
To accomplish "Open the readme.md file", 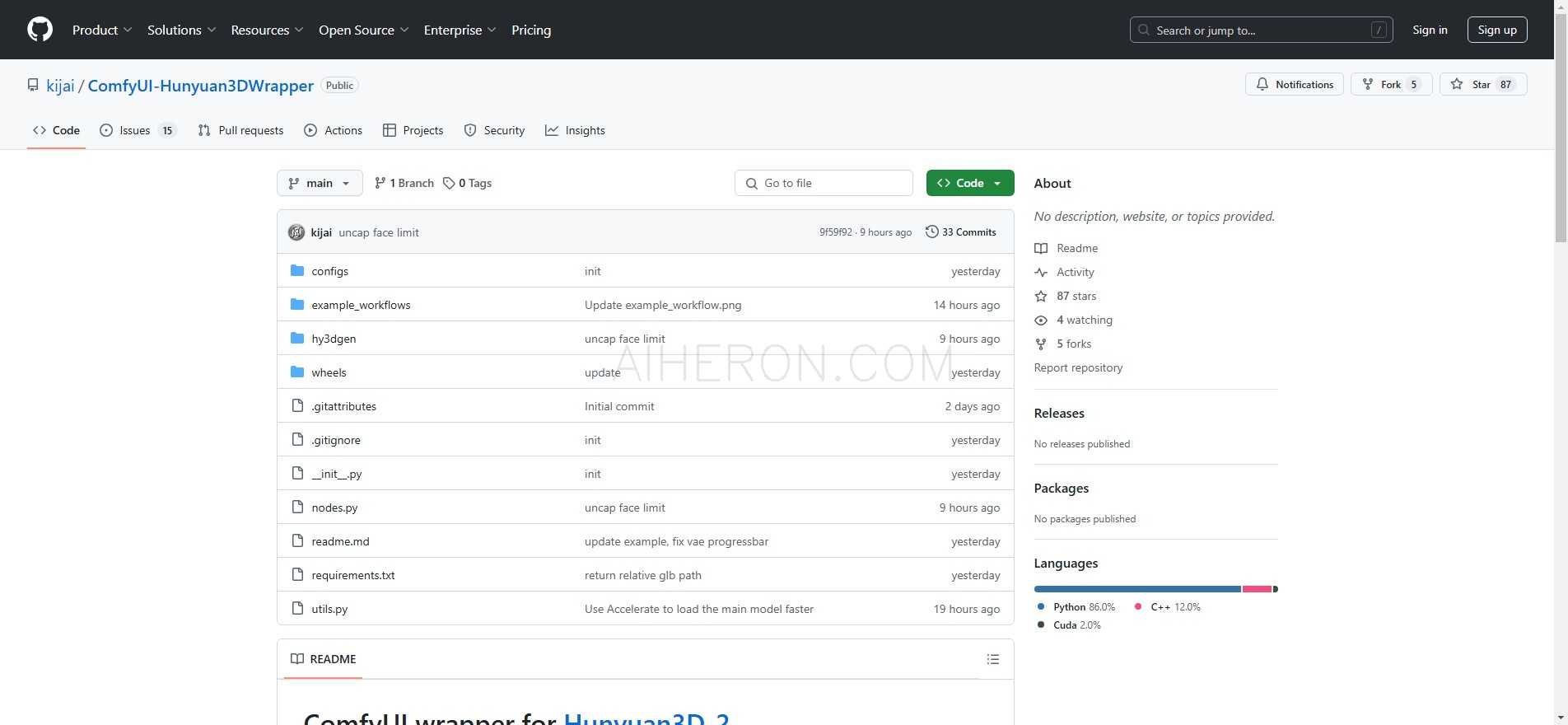I will point(340,541).
